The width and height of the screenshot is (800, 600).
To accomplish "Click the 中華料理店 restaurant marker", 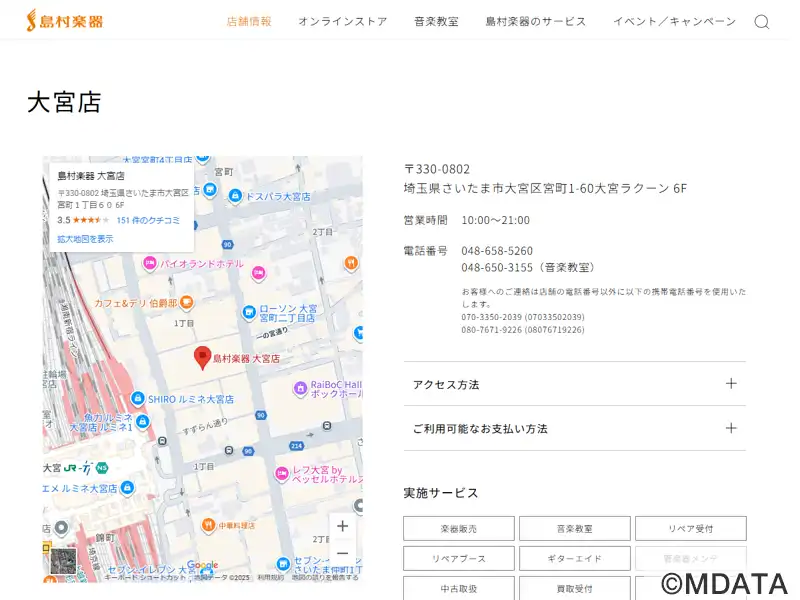I will [208, 524].
